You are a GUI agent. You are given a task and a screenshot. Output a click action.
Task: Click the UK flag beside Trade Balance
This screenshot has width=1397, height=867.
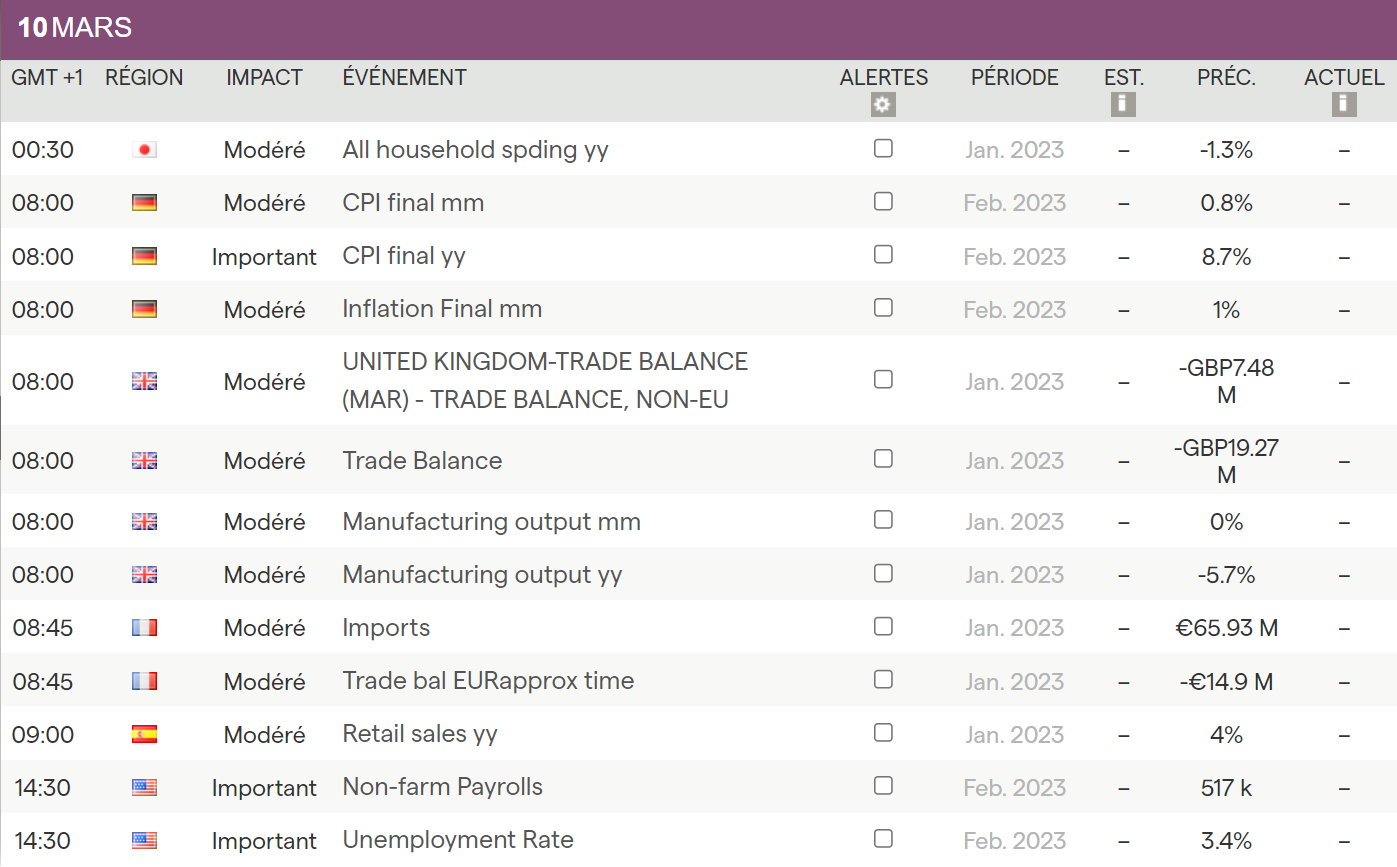coord(144,461)
